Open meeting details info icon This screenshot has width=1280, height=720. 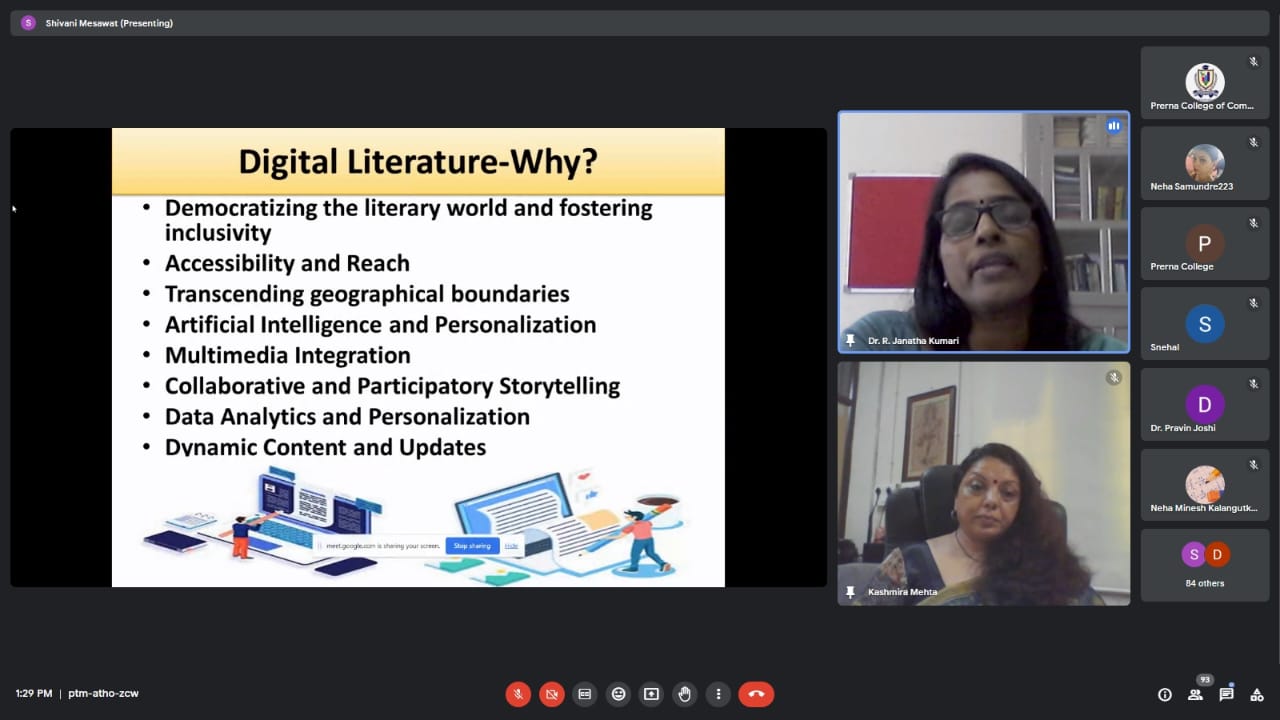[1164, 695]
